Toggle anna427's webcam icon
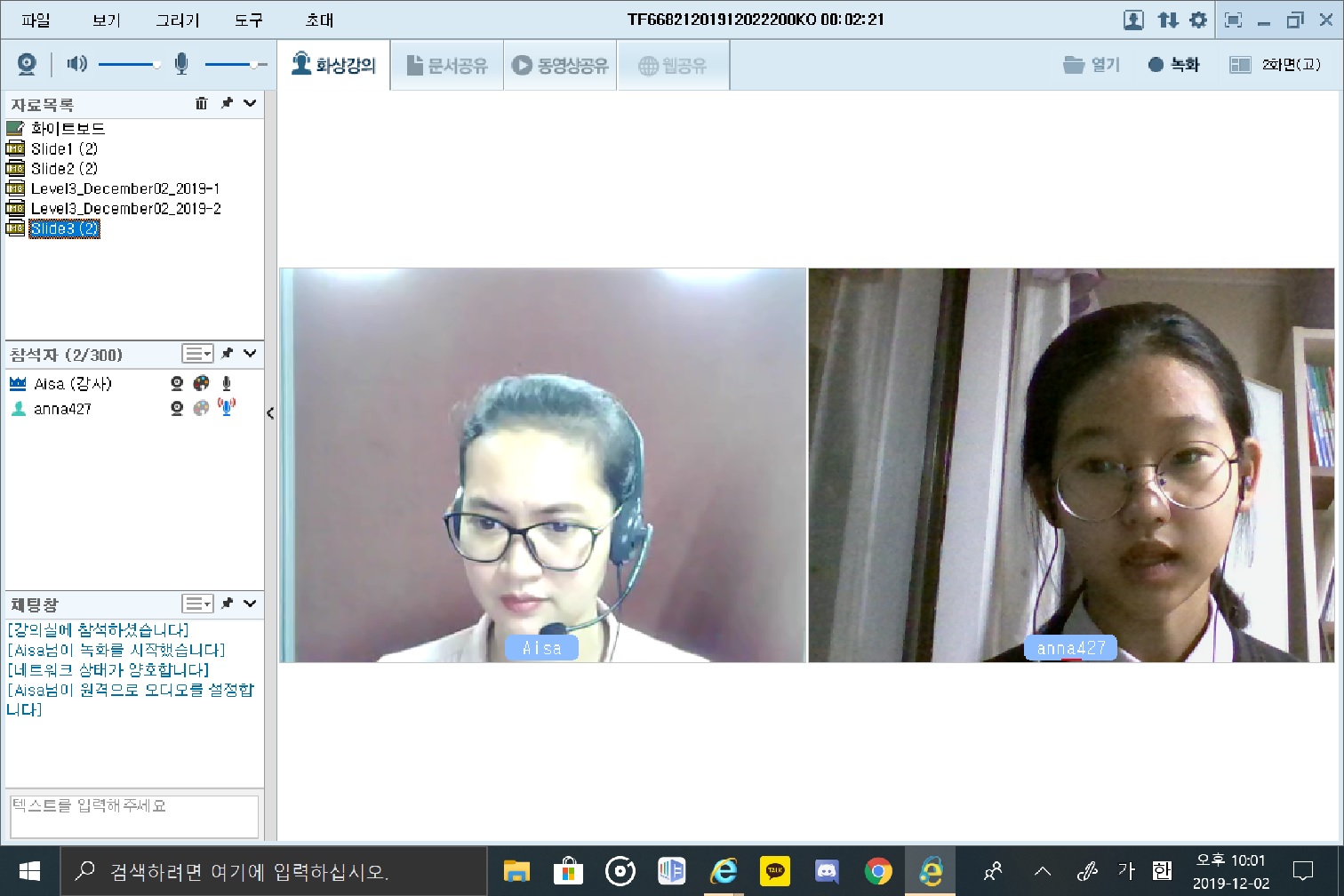1344x896 pixels. coord(177,408)
